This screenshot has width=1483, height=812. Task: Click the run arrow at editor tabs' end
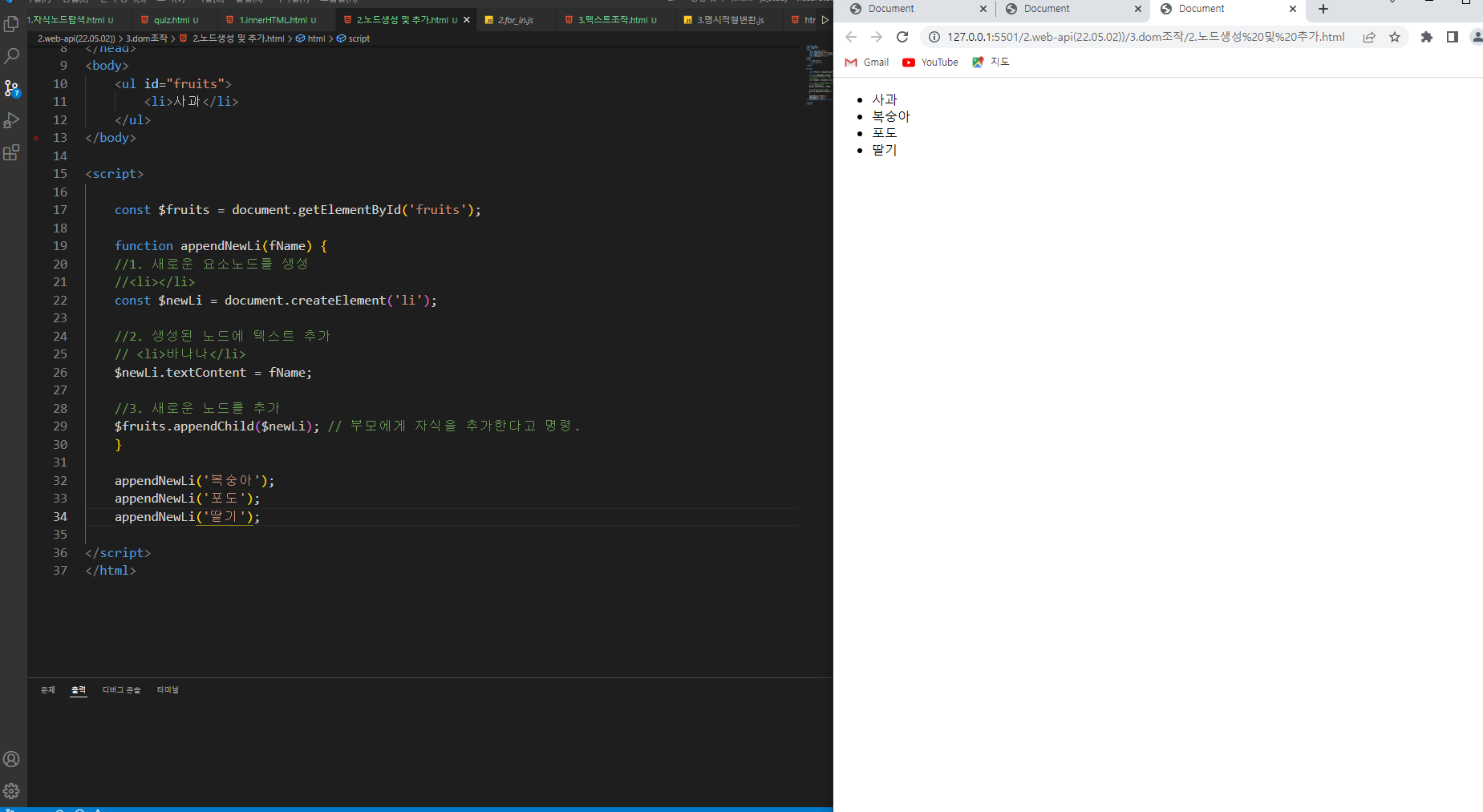click(x=825, y=20)
